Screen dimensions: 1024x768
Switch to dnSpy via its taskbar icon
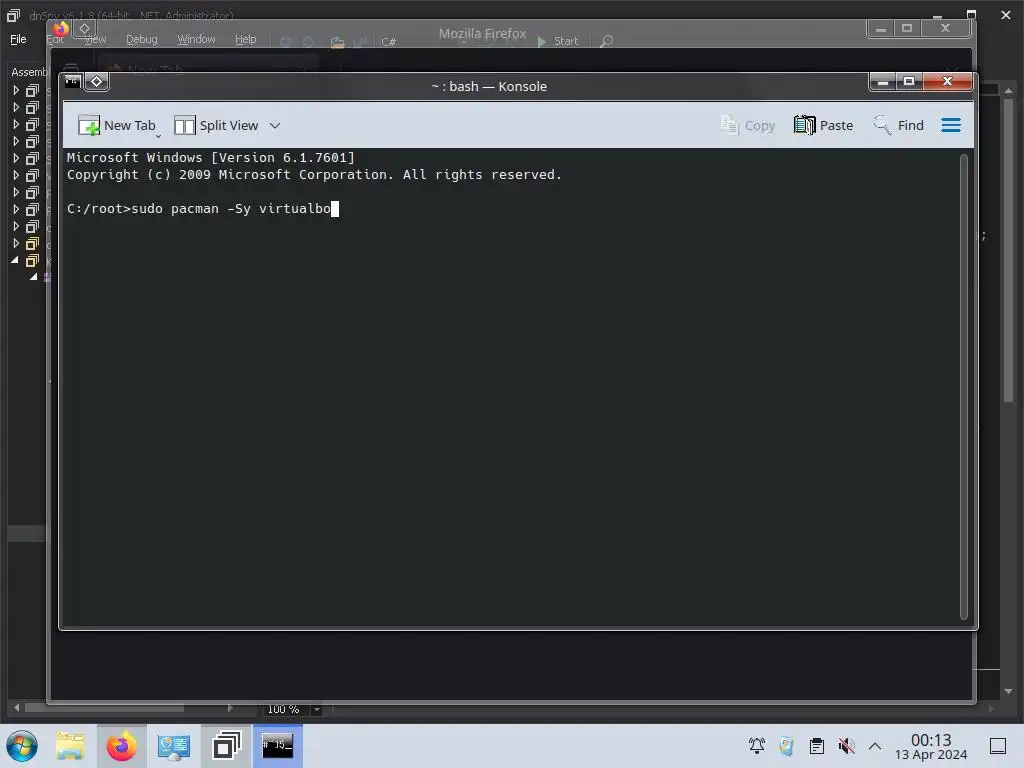click(226, 746)
